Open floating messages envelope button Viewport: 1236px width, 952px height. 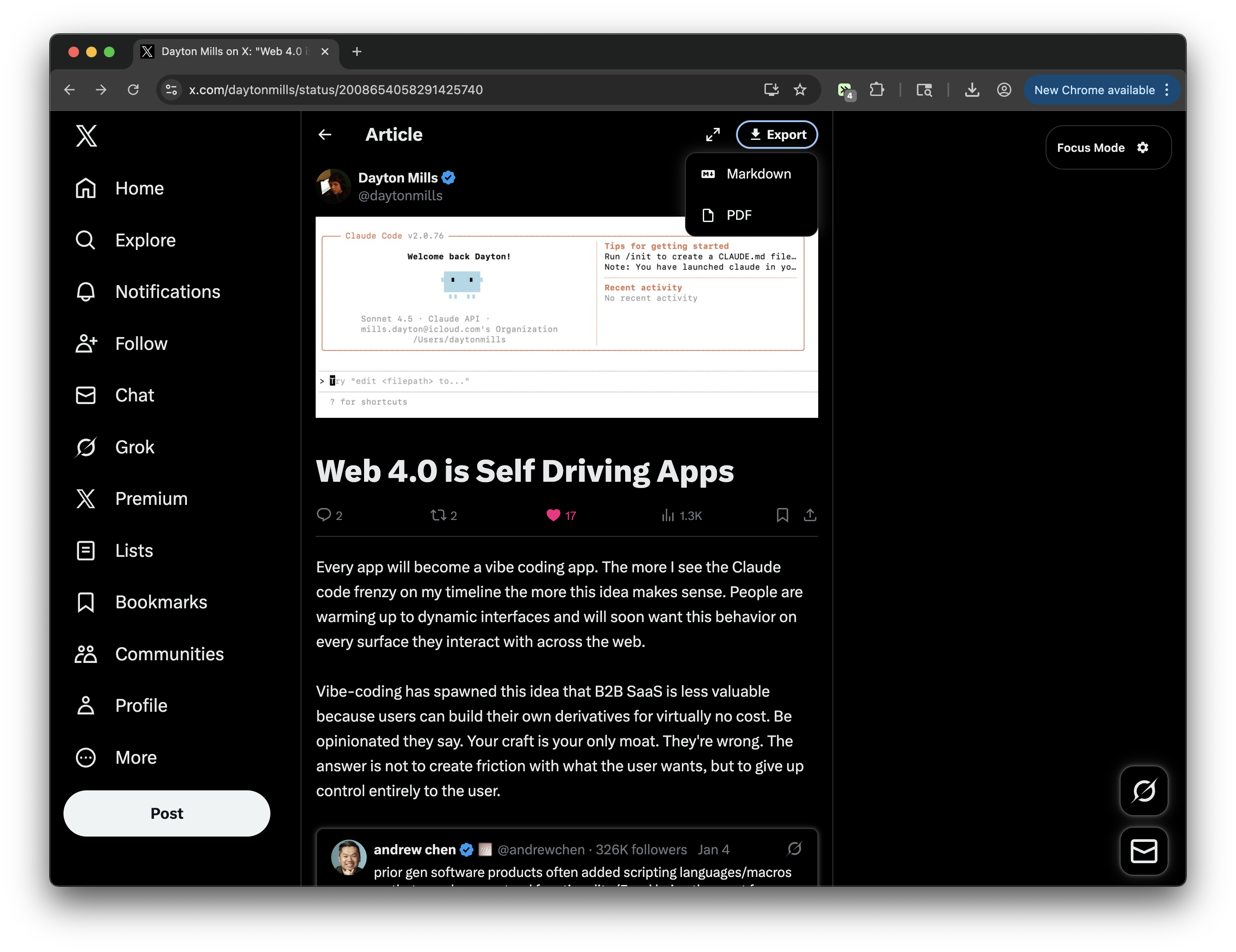(x=1143, y=851)
